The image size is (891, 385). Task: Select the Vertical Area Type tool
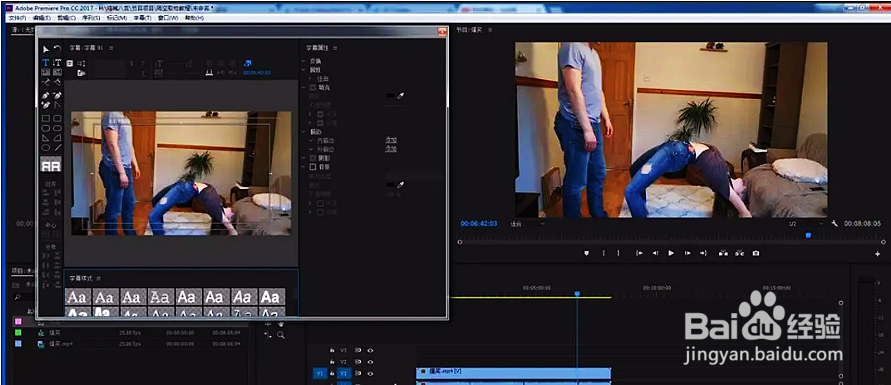pyautogui.click(x=57, y=72)
